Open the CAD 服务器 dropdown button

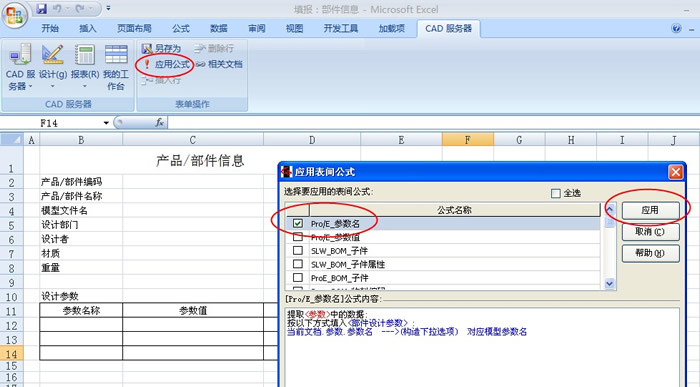click(20, 67)
